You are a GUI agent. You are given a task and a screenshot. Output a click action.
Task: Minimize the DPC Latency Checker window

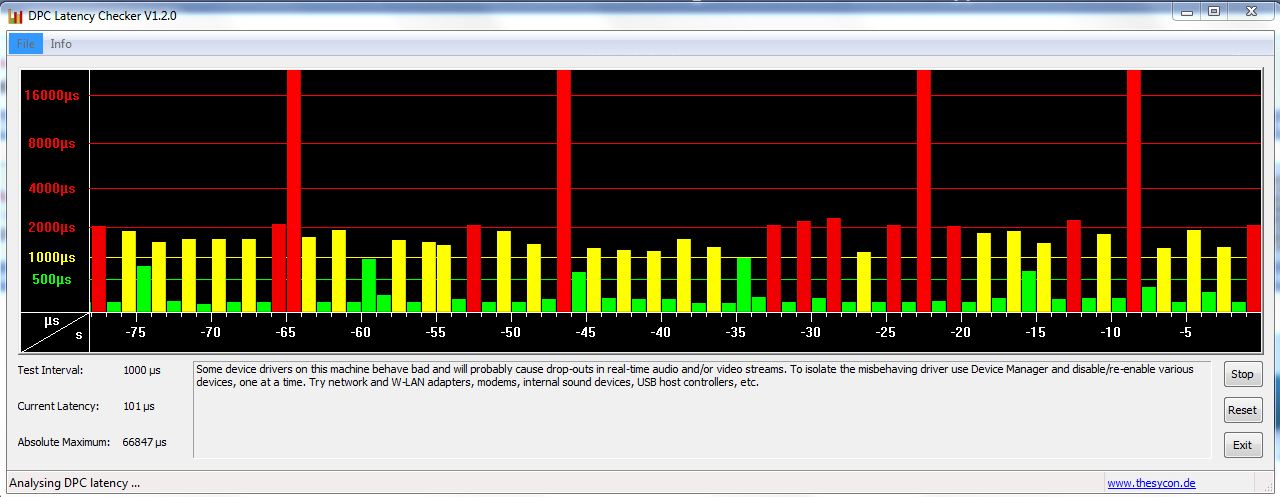pos(1186,11)
